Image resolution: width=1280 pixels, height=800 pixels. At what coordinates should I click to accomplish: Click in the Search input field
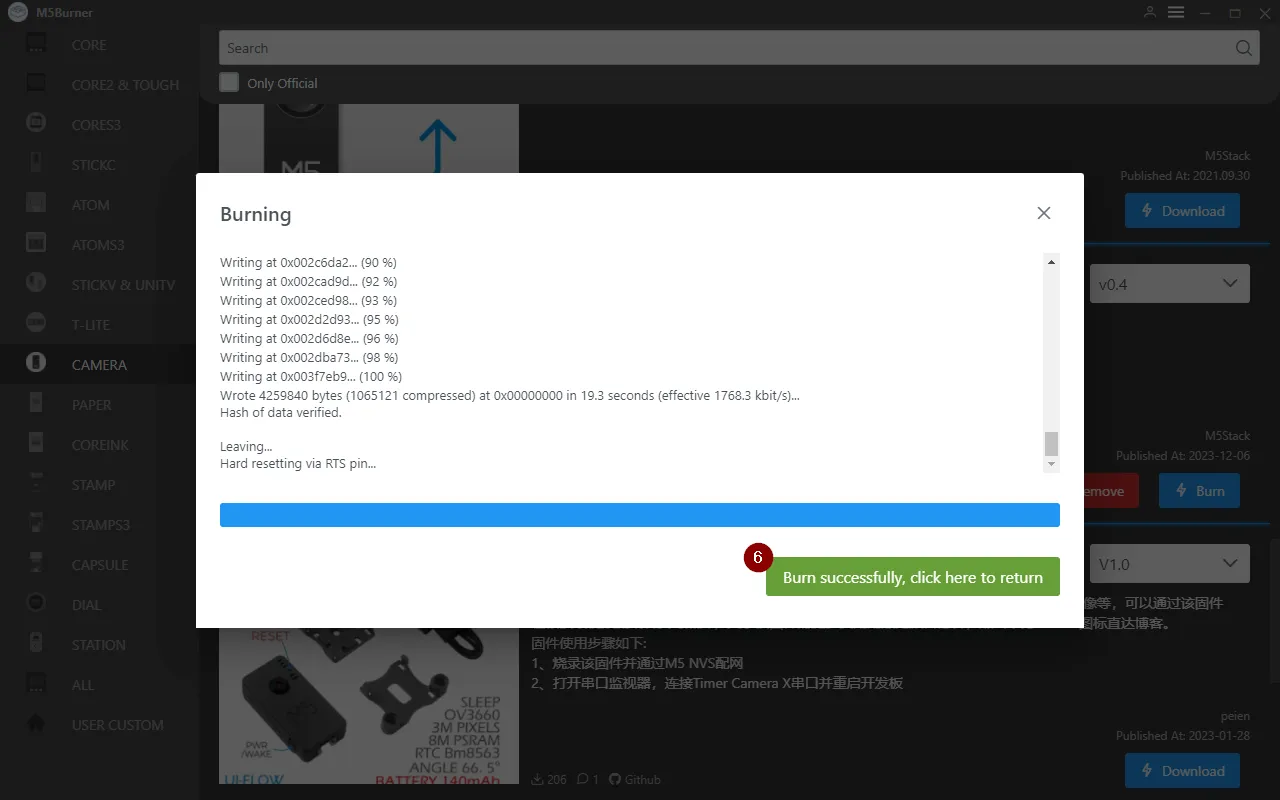click(x=720, y=48)
